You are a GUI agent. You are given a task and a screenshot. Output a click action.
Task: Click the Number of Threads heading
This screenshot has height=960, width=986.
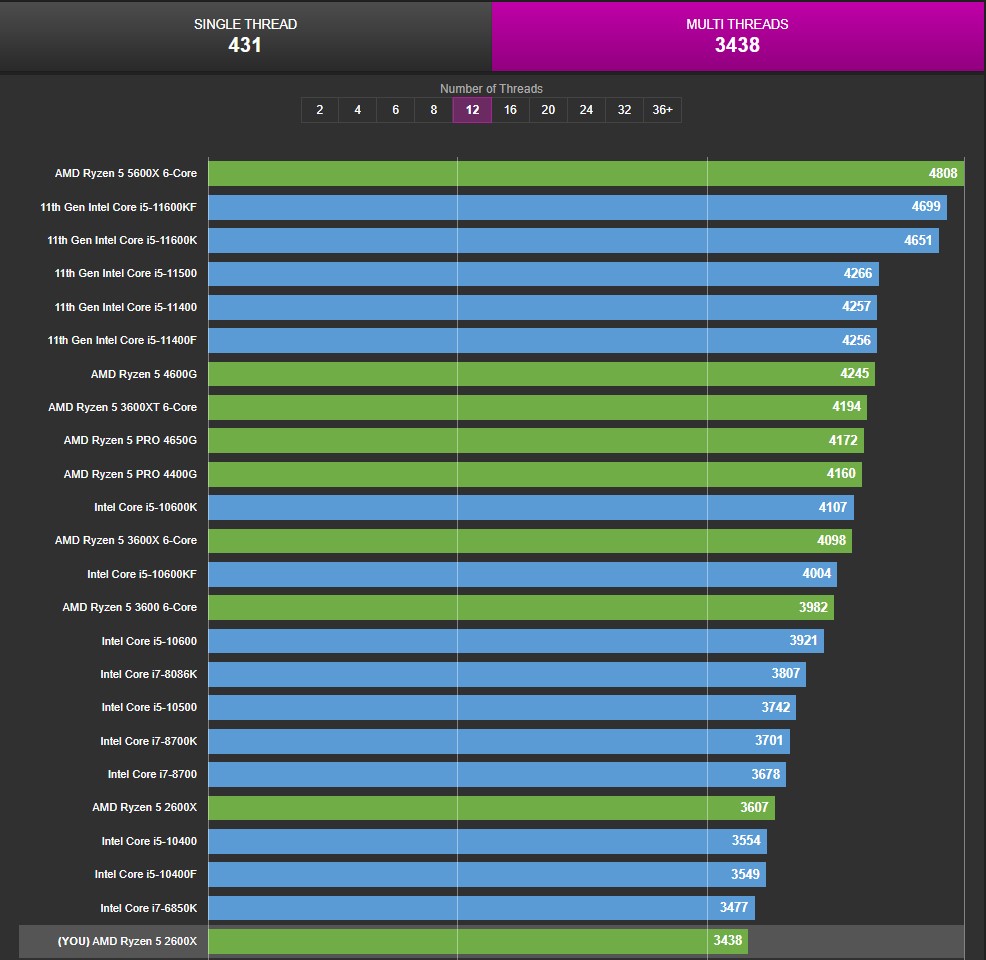click(491, 89)
